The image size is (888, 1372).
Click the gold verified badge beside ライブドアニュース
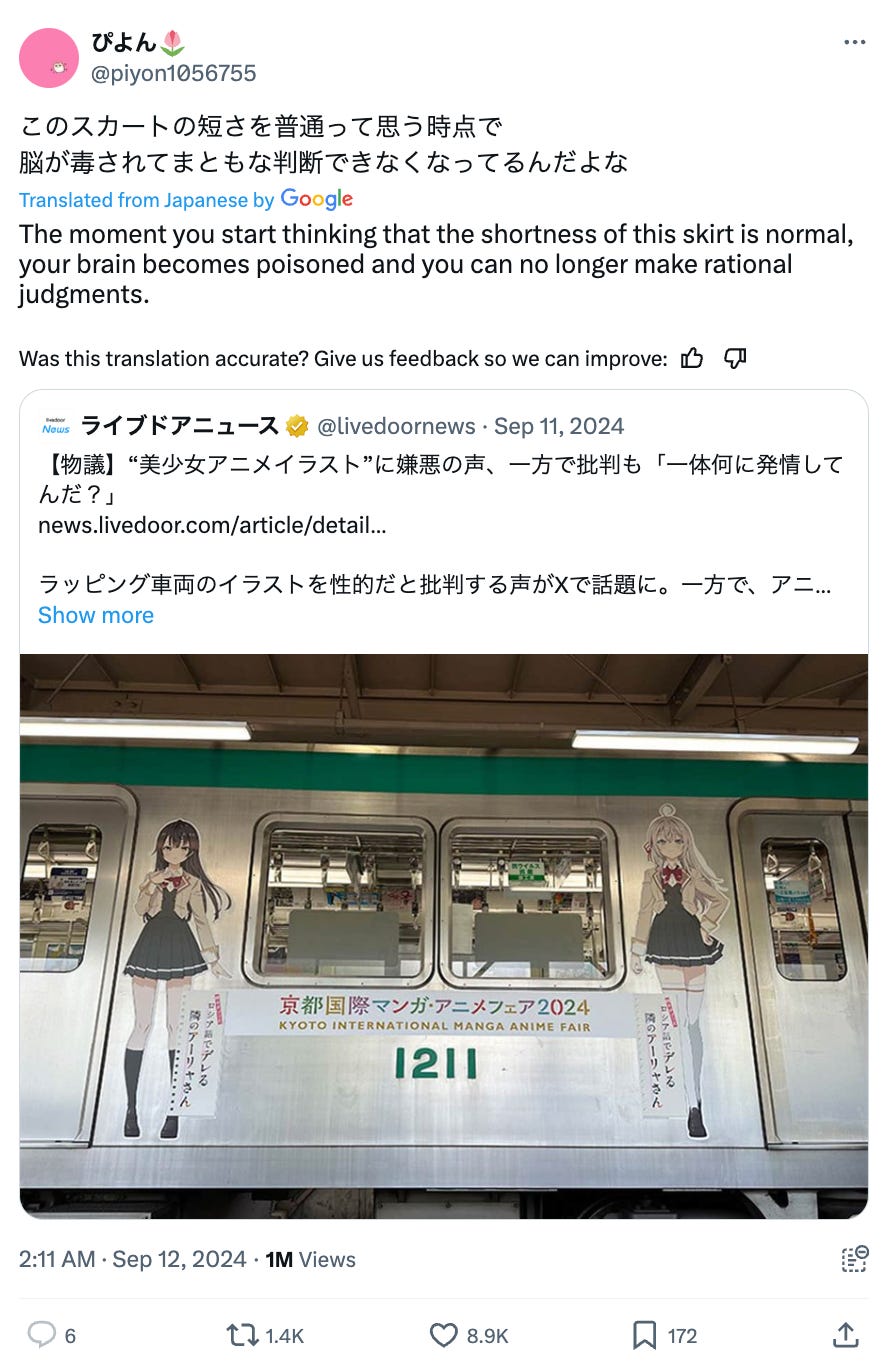tap(297, 427)
